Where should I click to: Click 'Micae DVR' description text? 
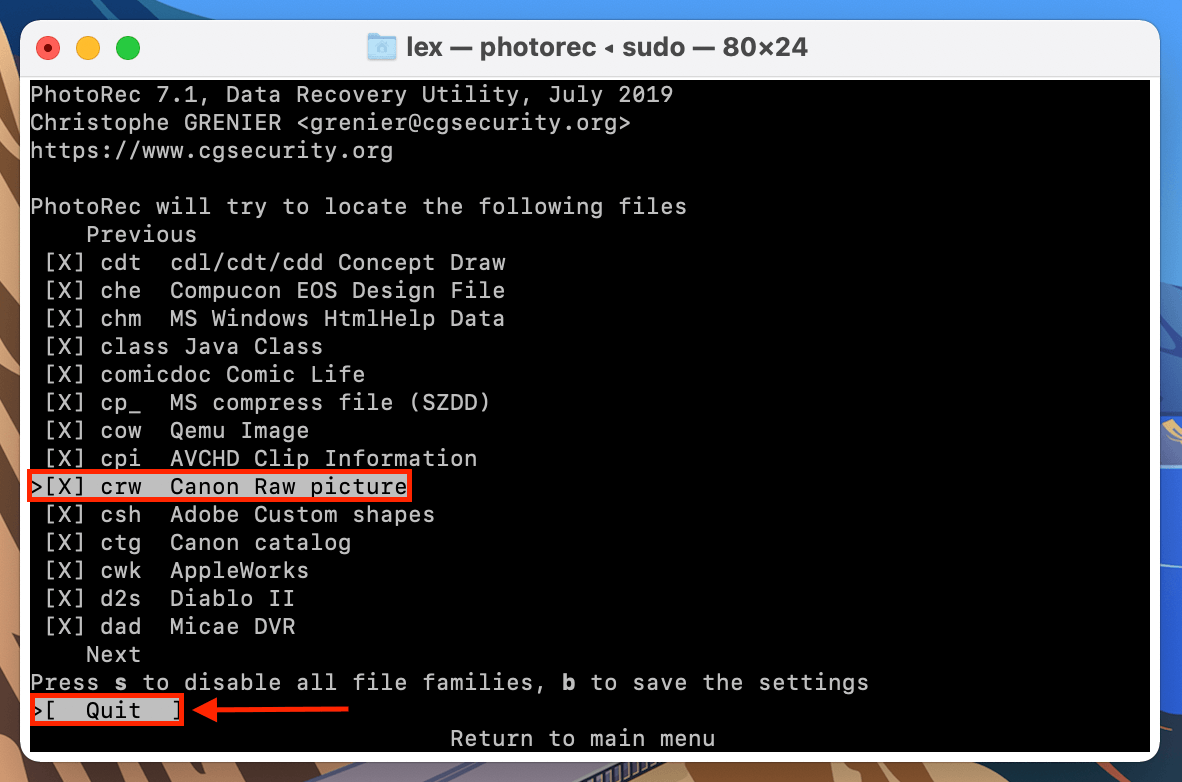[x=233, y=626]
